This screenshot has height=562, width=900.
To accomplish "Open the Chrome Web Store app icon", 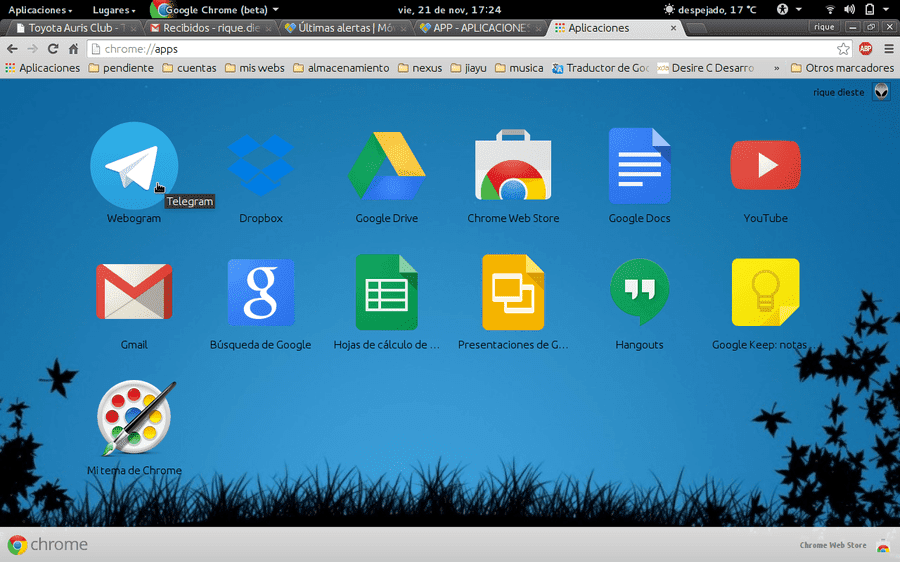I will click(x=513, y=165).
